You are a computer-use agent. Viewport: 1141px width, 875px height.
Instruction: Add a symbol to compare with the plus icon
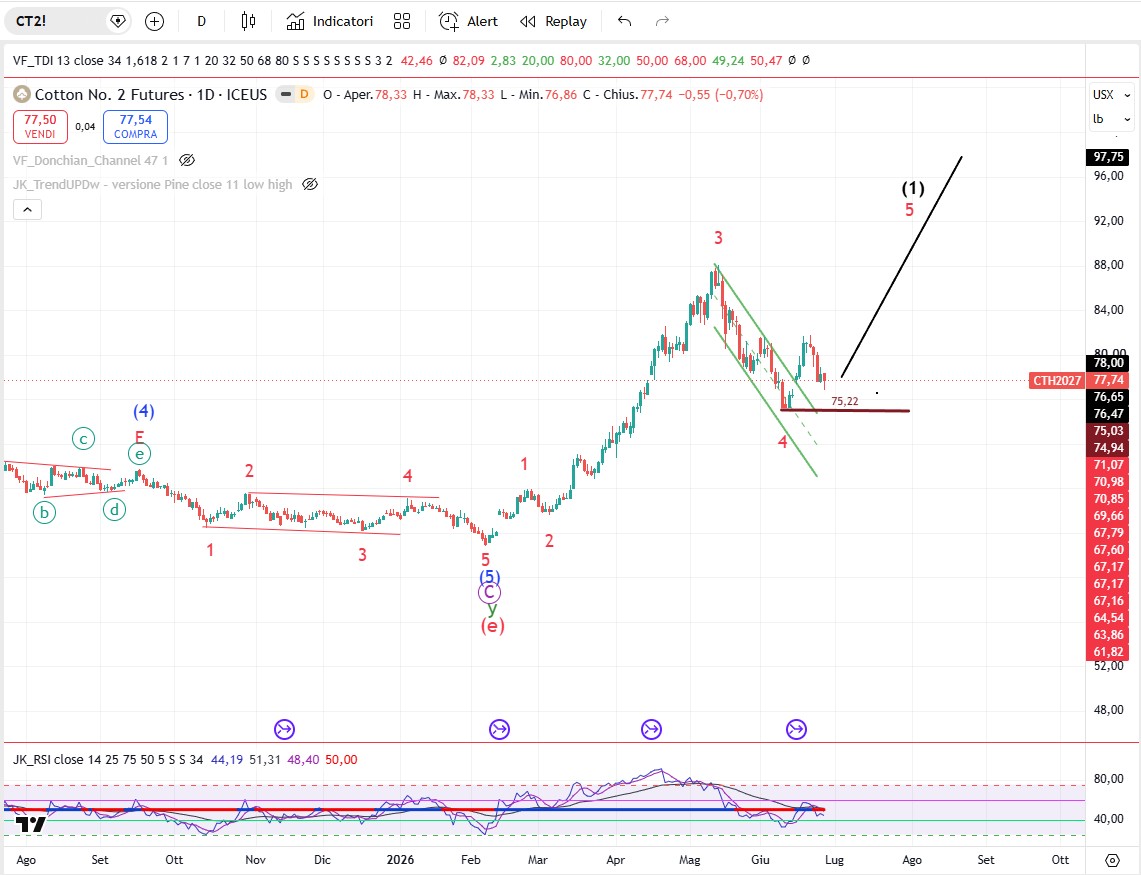coord(154,21)
